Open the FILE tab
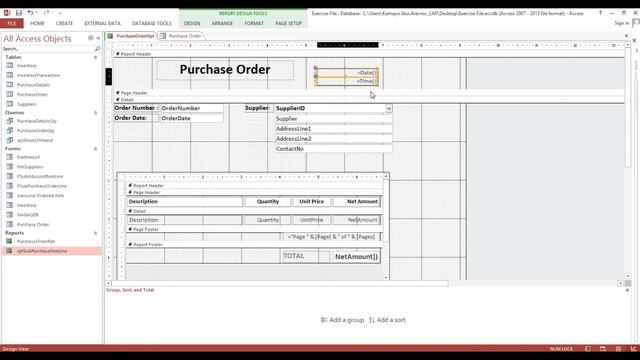Viewport: 640px width, 360px height. point(12,23)
